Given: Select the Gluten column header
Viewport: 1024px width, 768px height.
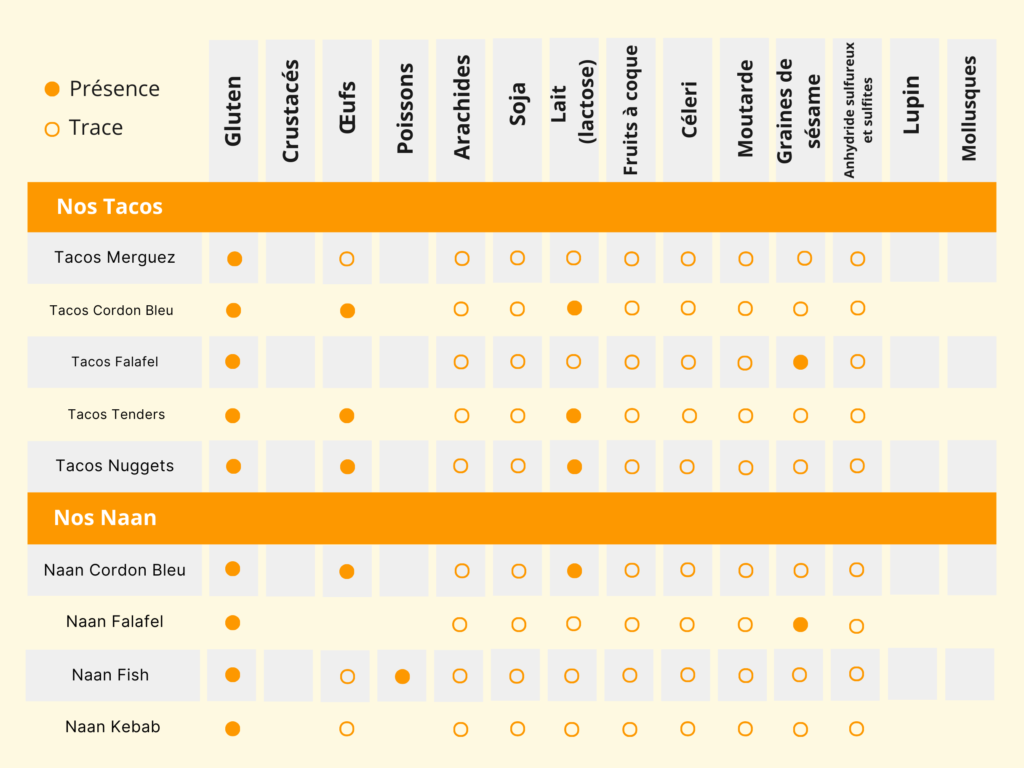Looking at the screenshot, I should point(233,110).
